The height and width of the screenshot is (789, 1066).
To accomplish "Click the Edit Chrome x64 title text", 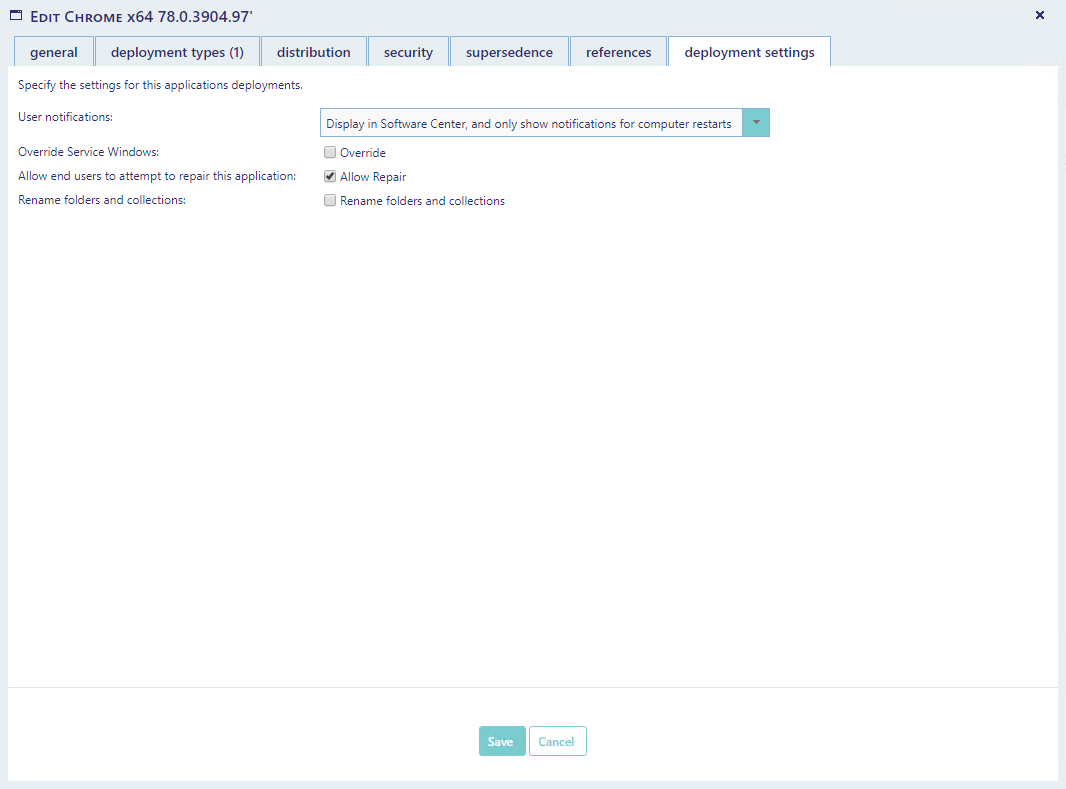I will (141, 16).
